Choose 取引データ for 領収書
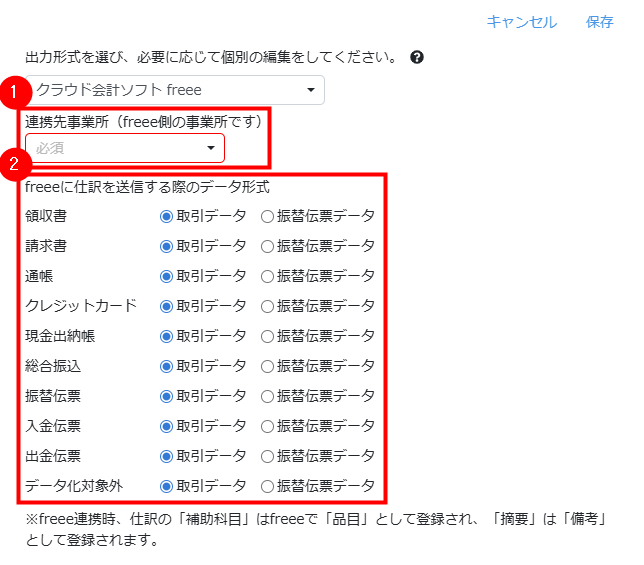This screenshot has width=644, height=565. (x=167, y=216)
